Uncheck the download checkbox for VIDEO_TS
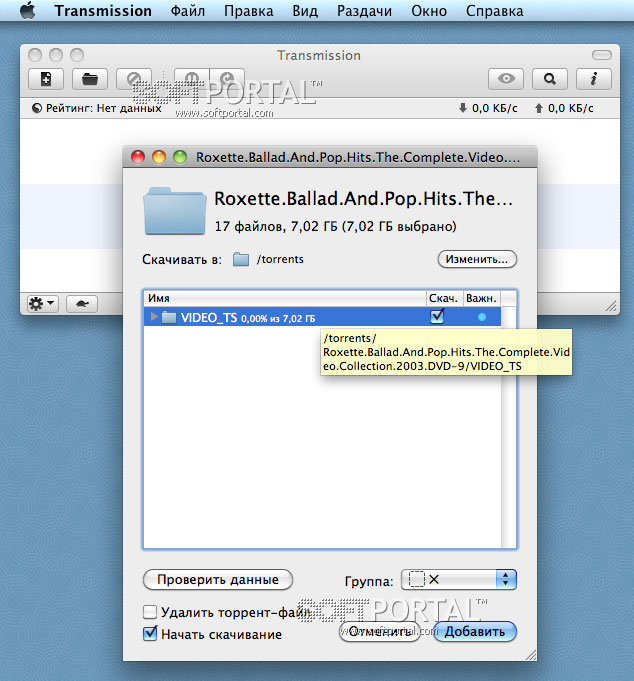 (x=437, y=317)
